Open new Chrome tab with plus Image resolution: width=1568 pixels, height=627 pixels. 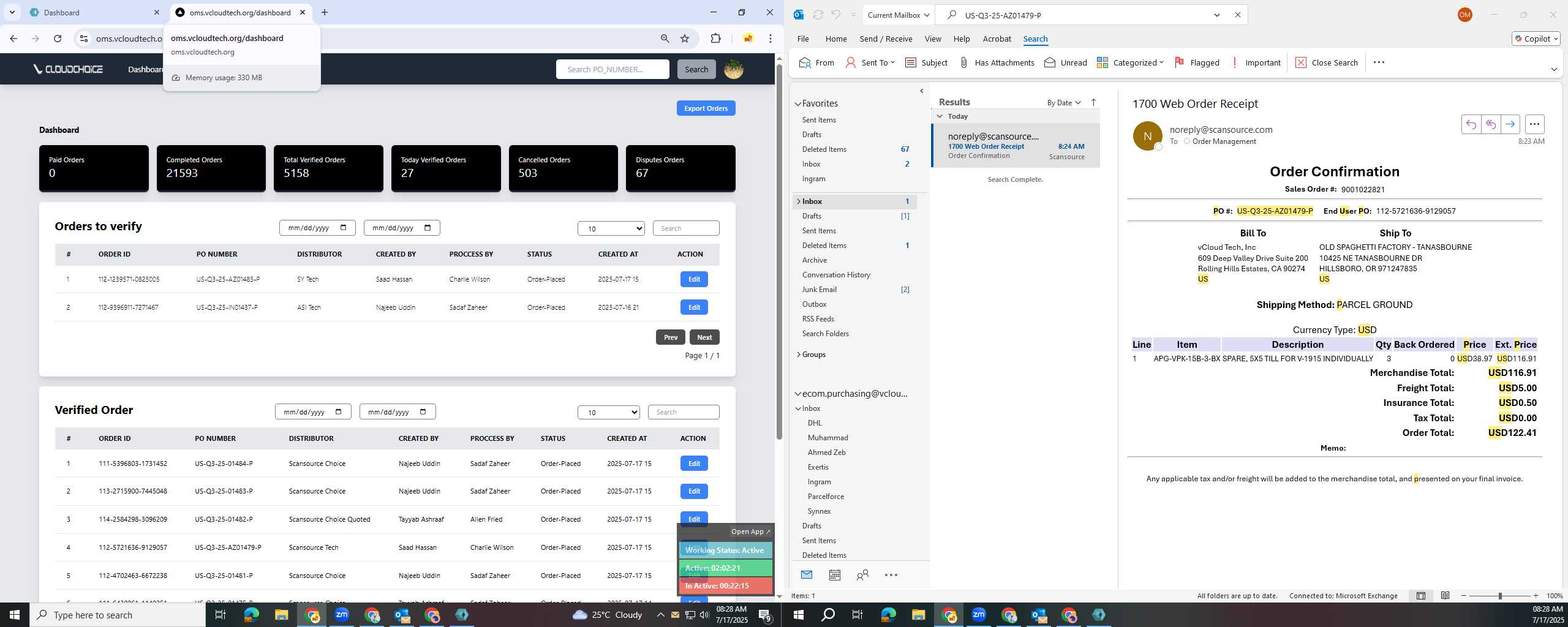coord(325,12)
